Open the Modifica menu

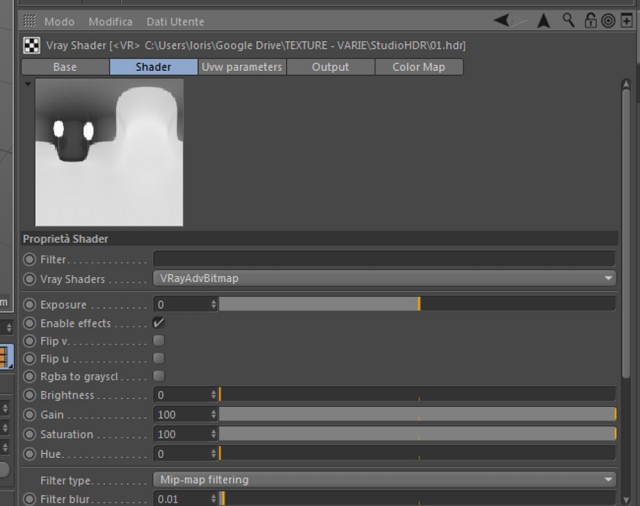point(110,22)
